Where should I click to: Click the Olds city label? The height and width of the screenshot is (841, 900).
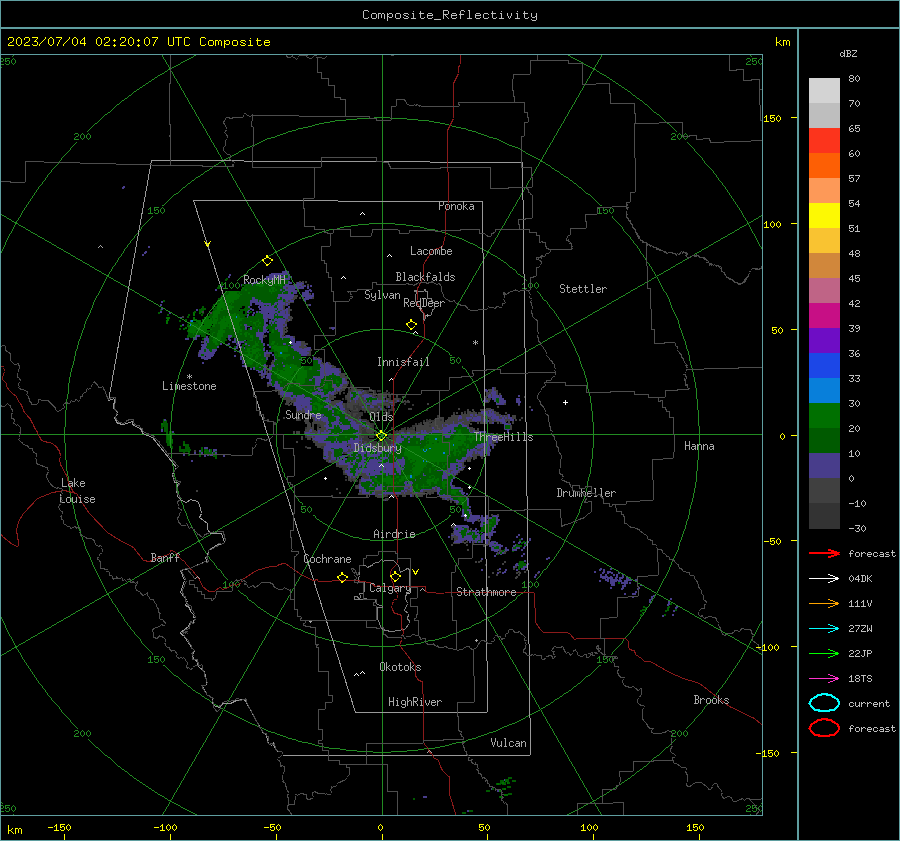click(381, 416)
